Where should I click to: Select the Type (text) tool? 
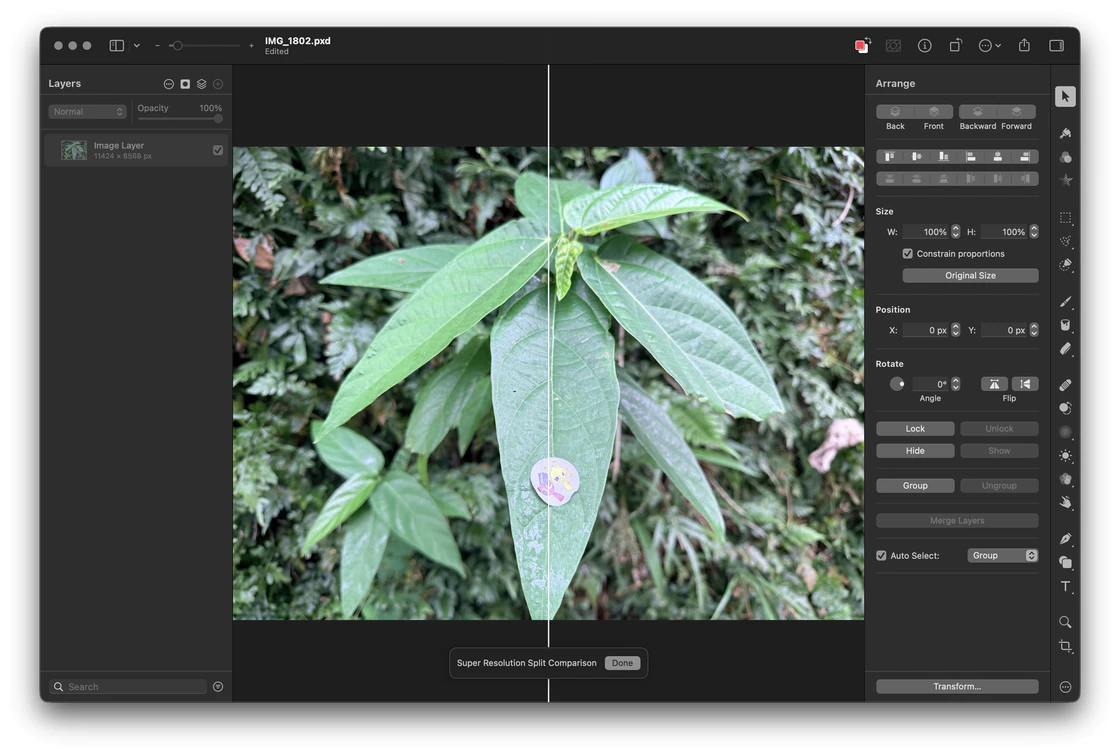(x=1065, y=587)
